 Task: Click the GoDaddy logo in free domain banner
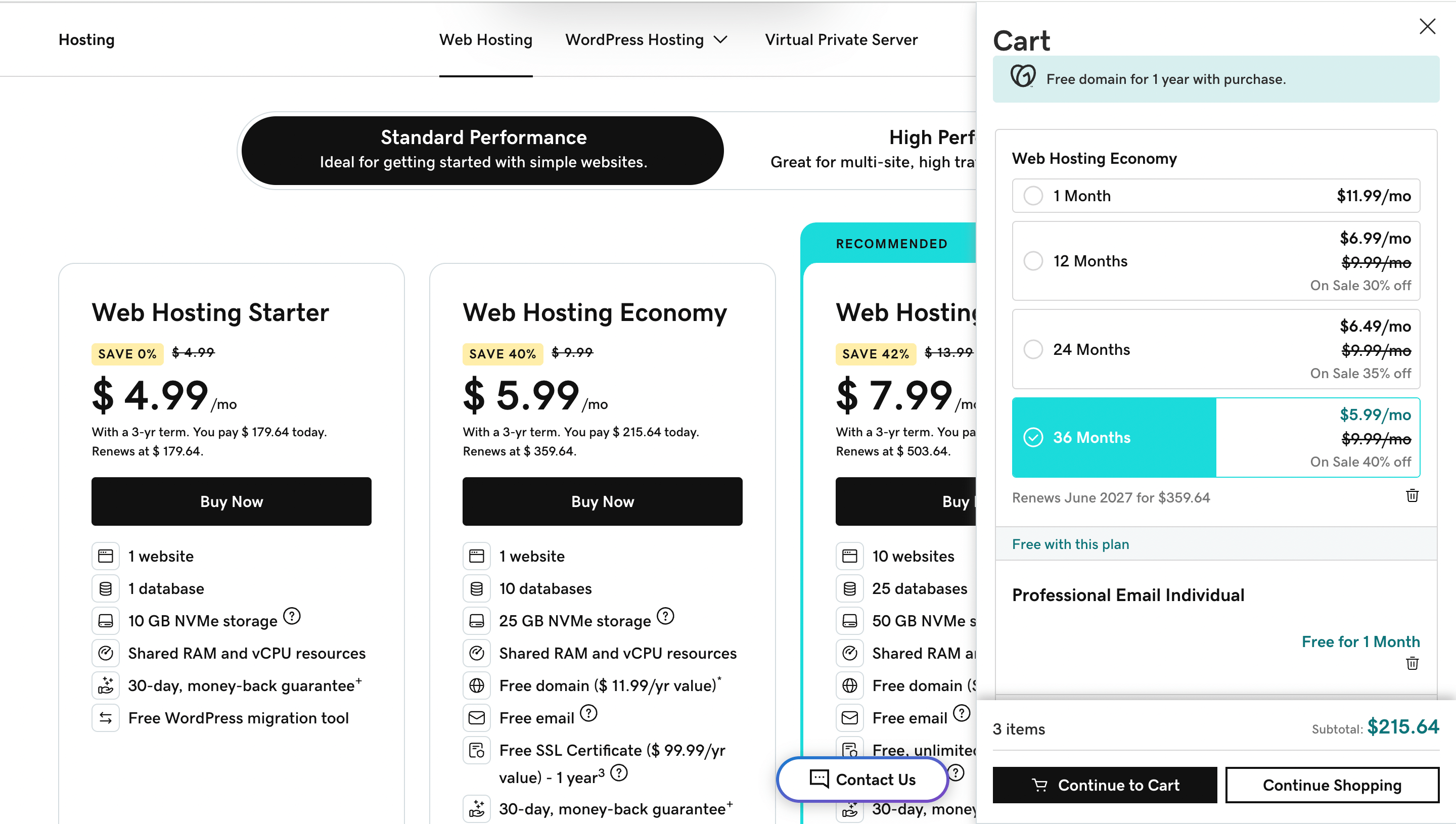pos(1023,76)
